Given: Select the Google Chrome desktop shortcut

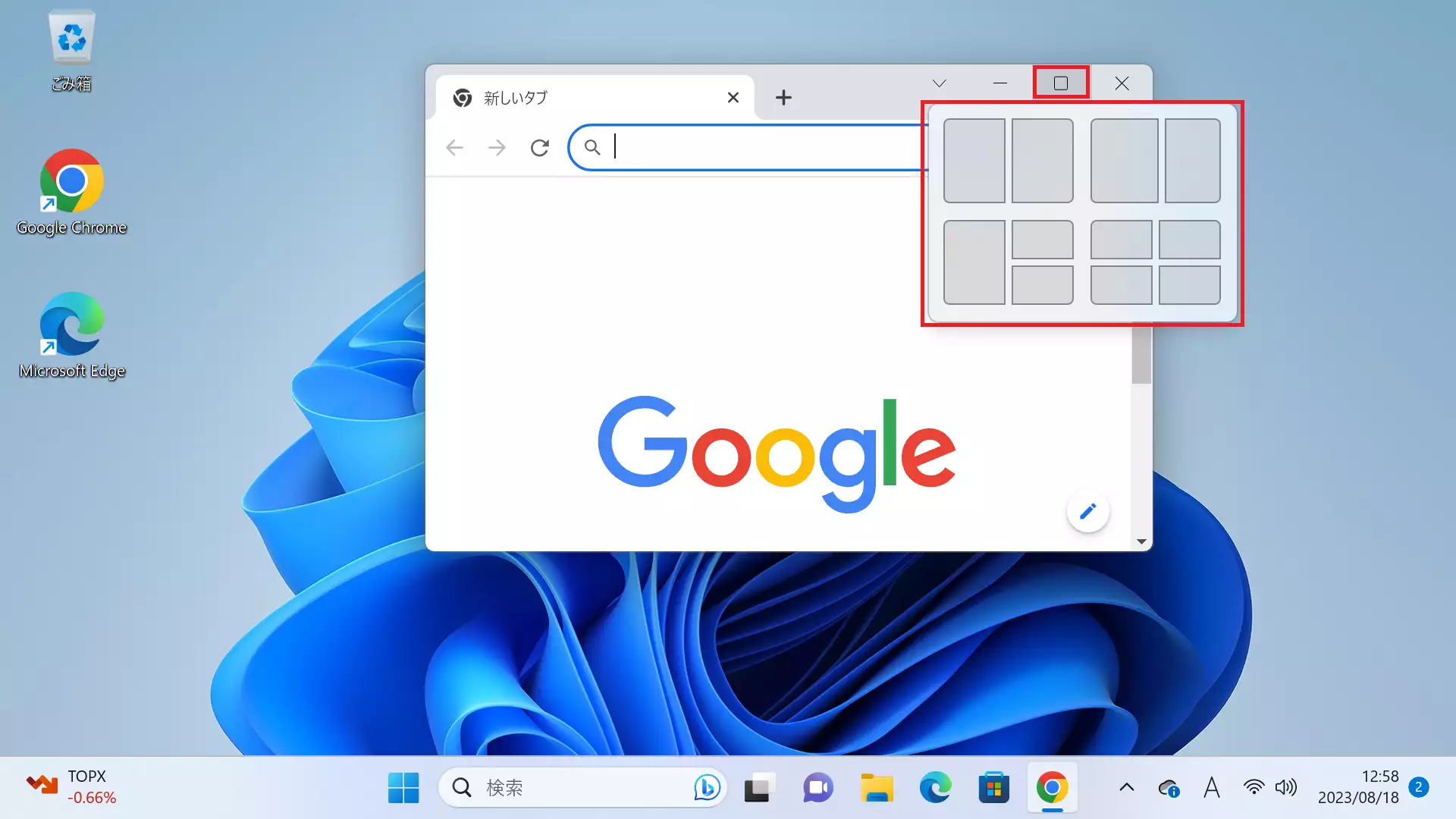Looking at the screenshot, I should click(71, 193).
